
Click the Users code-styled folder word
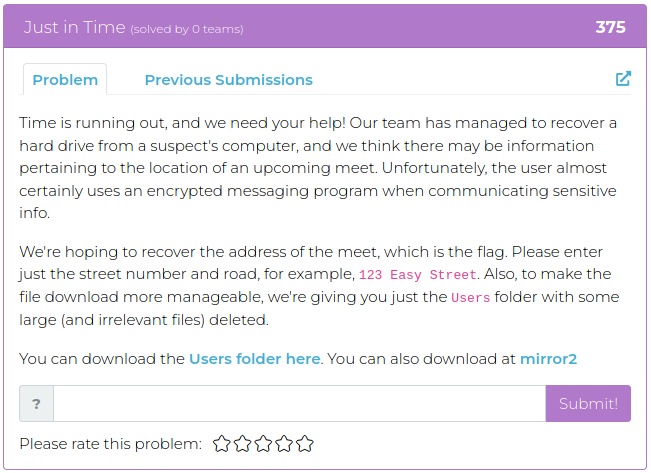coord(470,298)
